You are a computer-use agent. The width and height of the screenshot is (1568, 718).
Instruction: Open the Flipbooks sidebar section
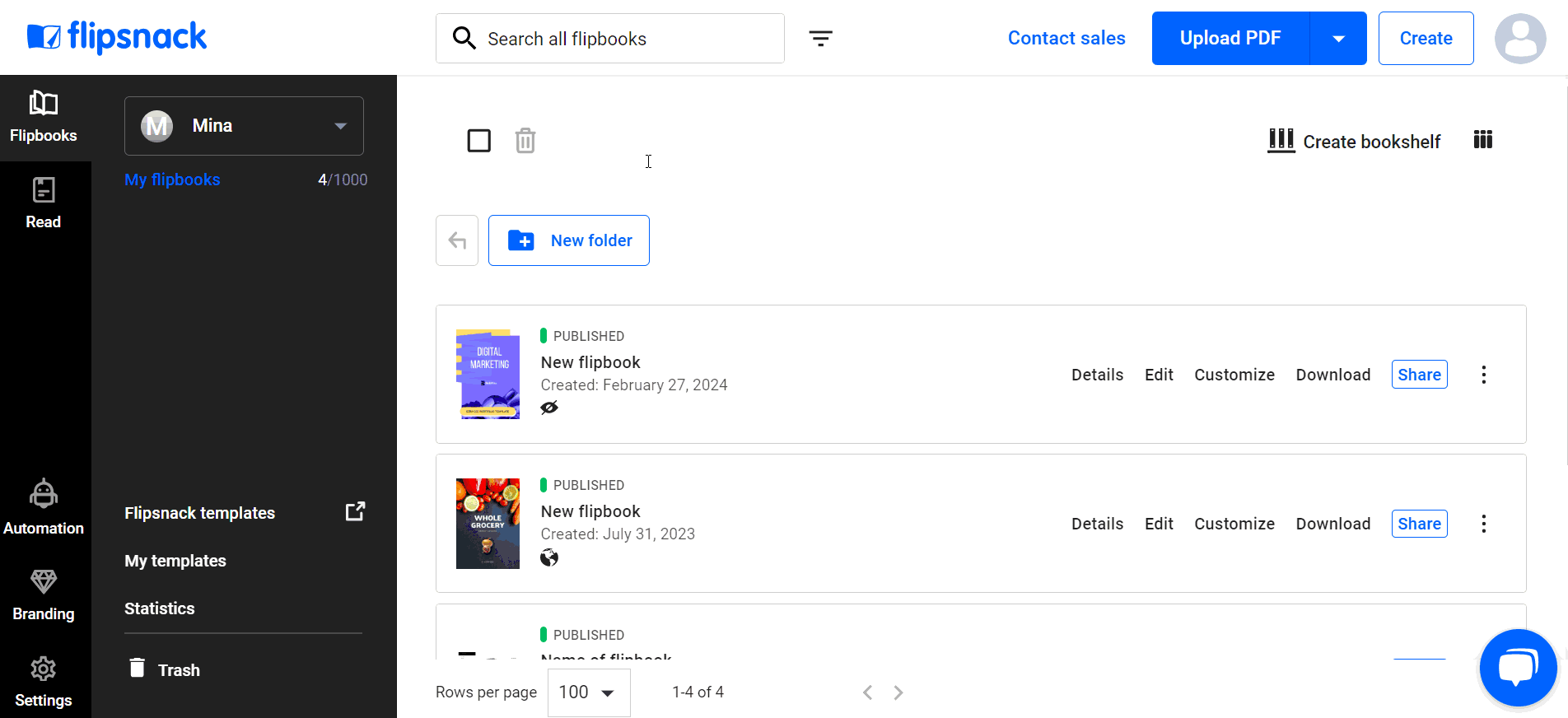pyautogui.click(x=44, y=118)
